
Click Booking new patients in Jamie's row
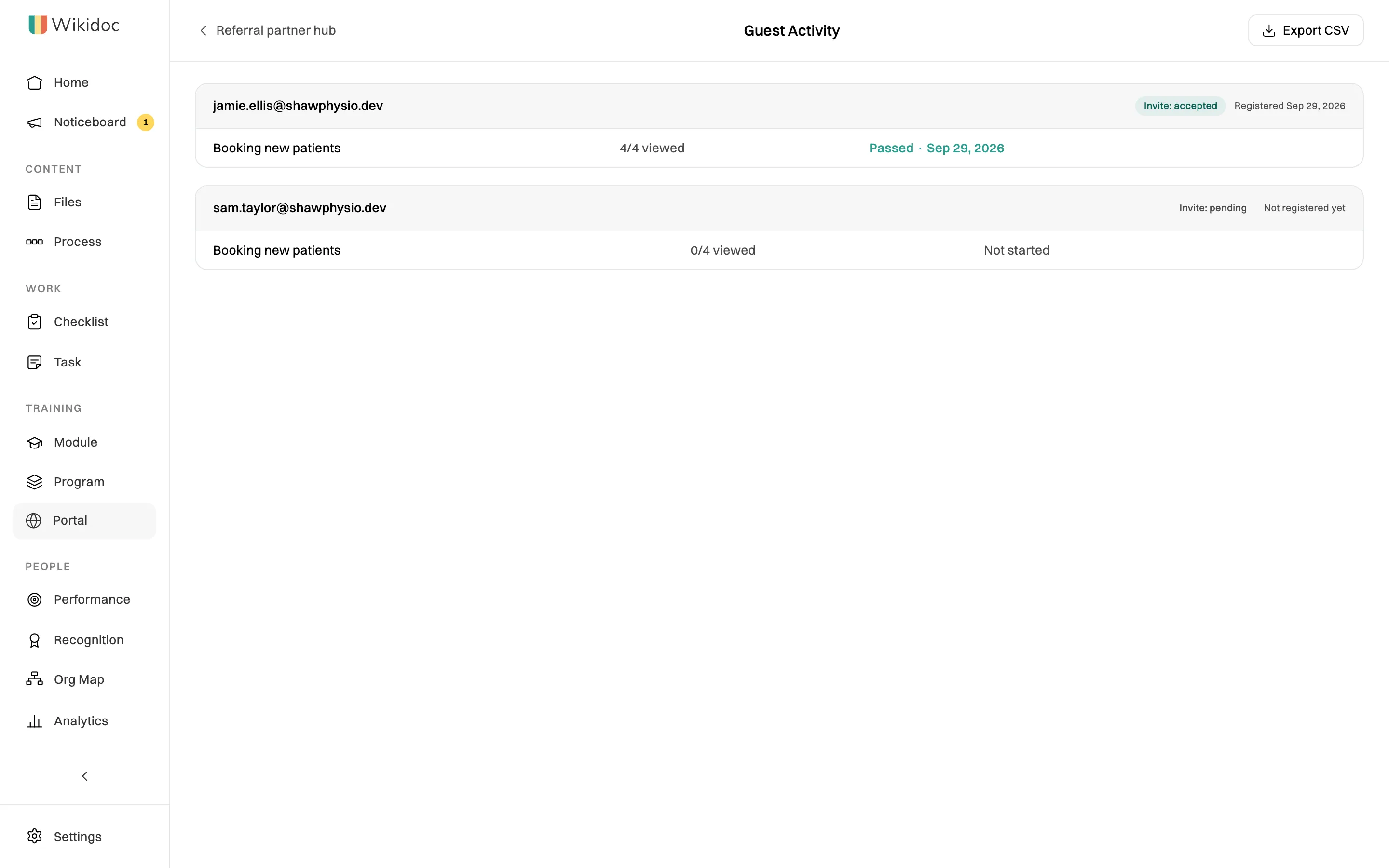[x=277, y=148]
